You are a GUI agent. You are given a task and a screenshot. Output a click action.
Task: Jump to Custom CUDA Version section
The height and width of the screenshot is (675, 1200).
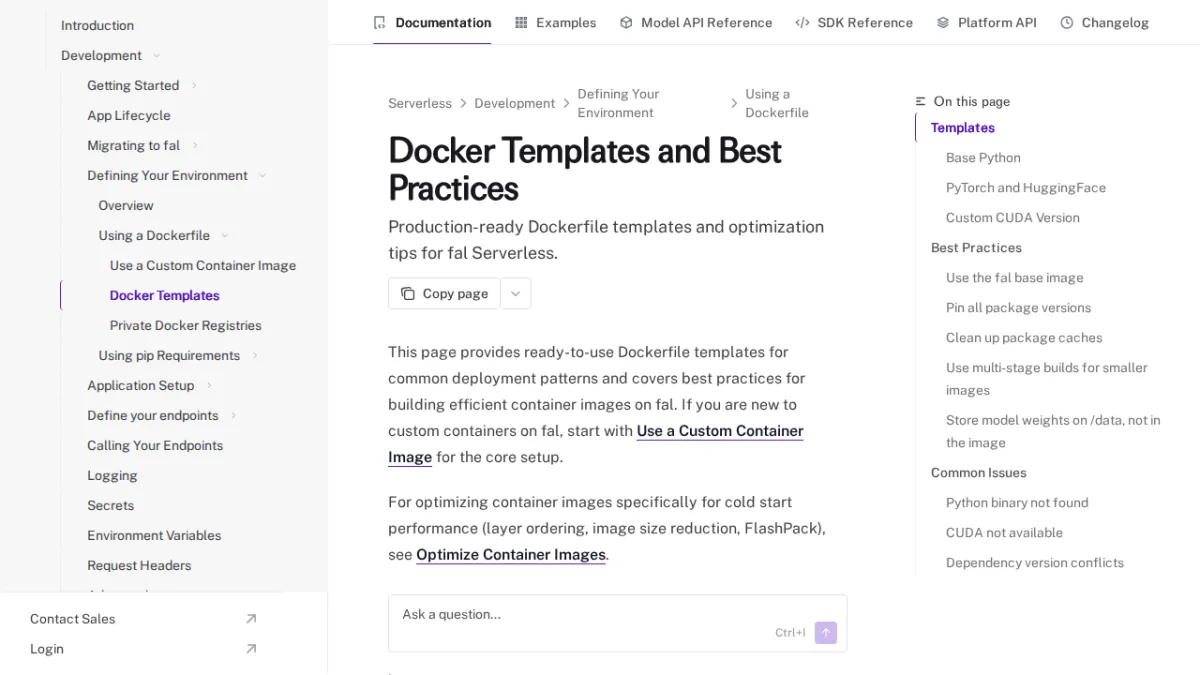(x=1013, y=218)
